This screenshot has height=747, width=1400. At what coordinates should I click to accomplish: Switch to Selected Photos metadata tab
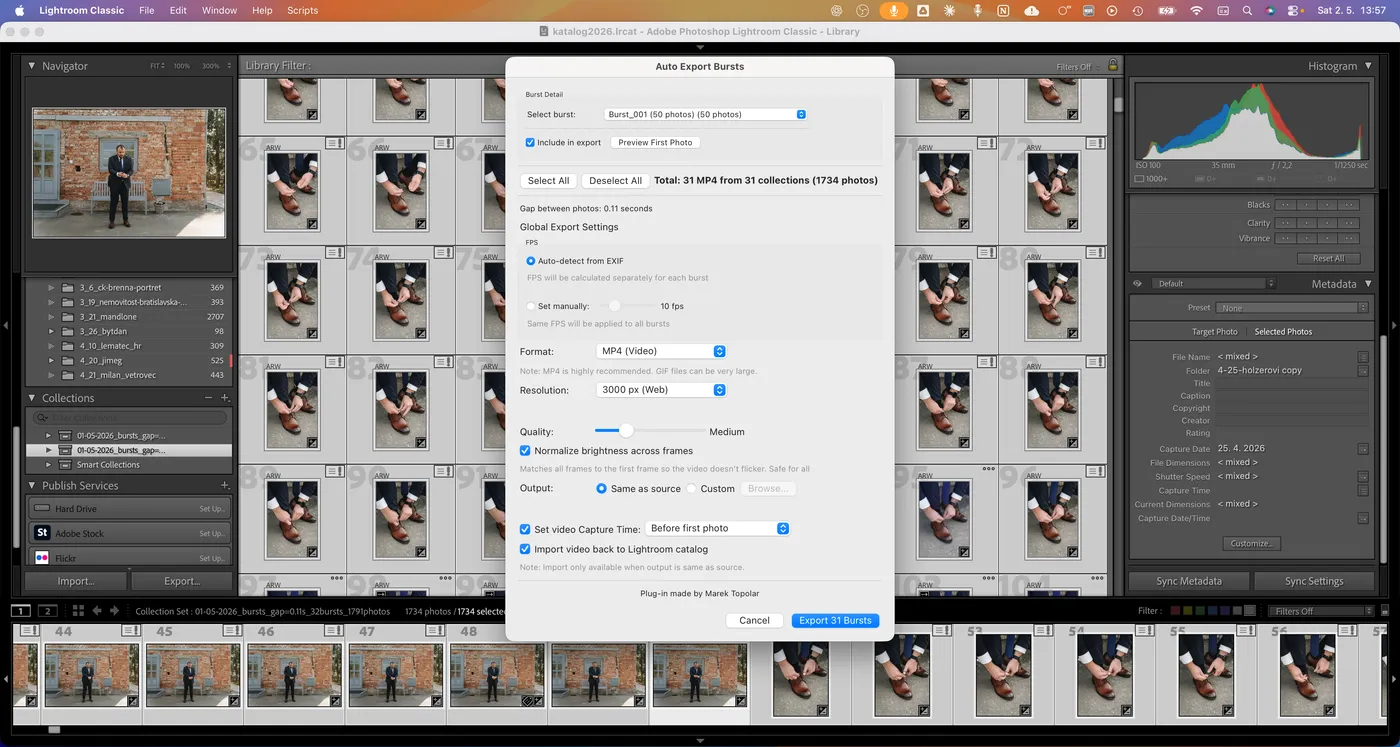point(1283,332)
